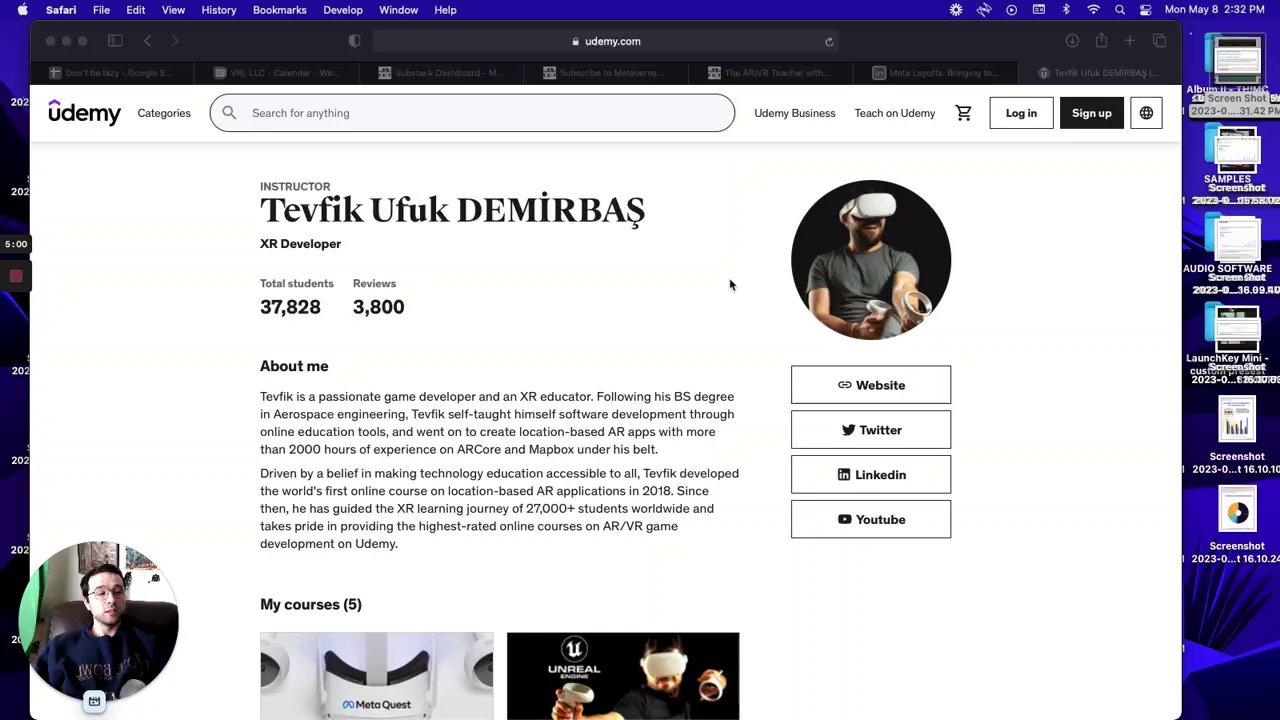Viewport: 1280px width, 720px height.
Task: Expand the Categories menu
Action: click(x=164, y=113)
